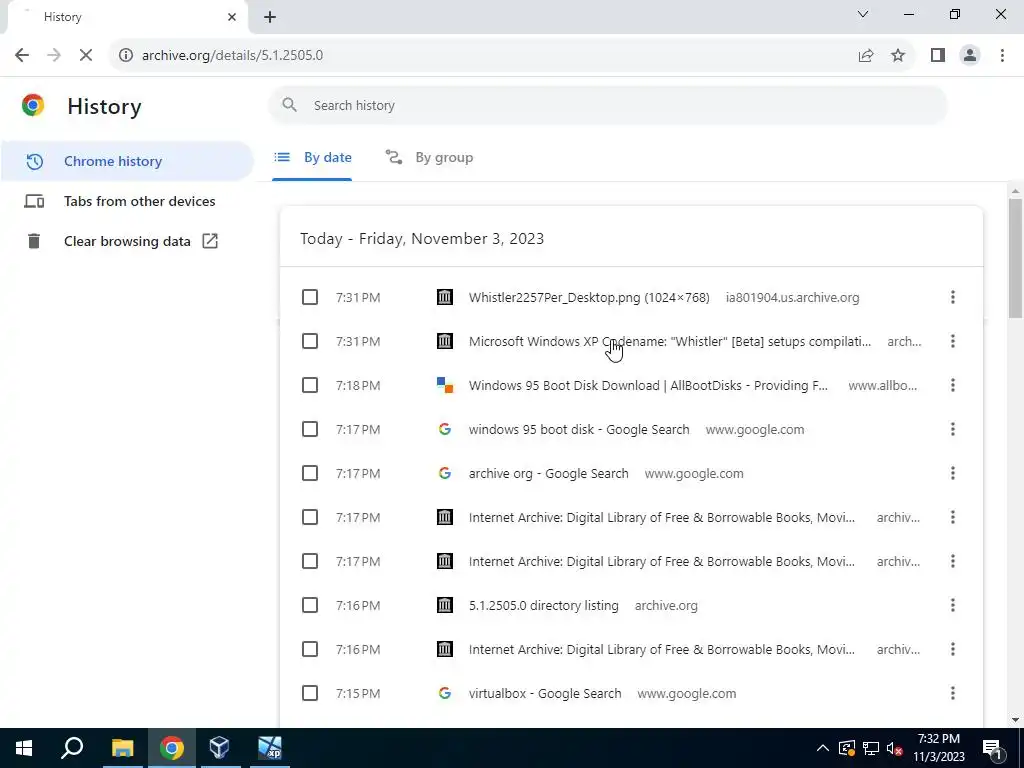The image size is (1024, 768).
Task: Open Clear browsing data
Action: (127, 241)
